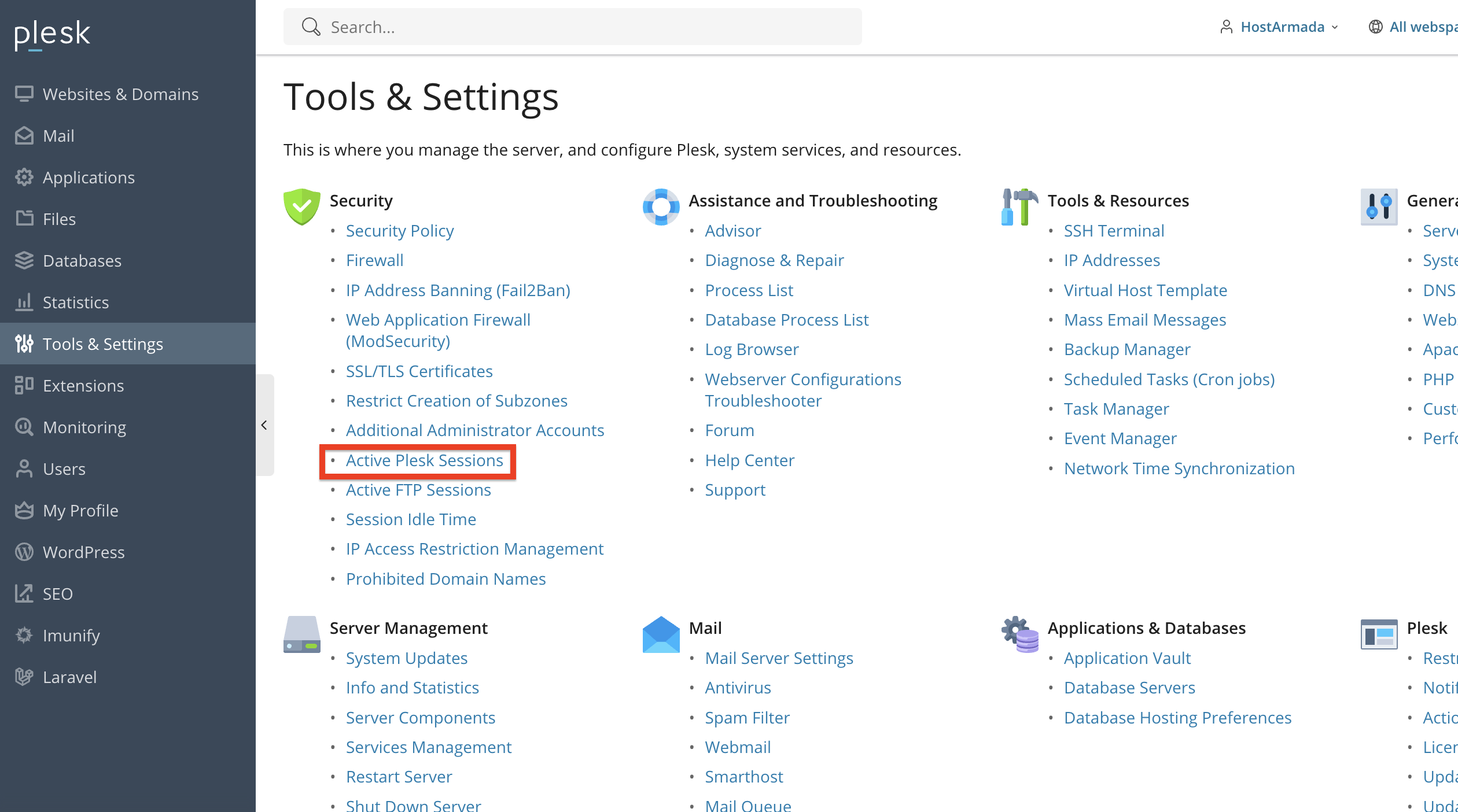Select Tools & Settings in the sidebar

128,344
